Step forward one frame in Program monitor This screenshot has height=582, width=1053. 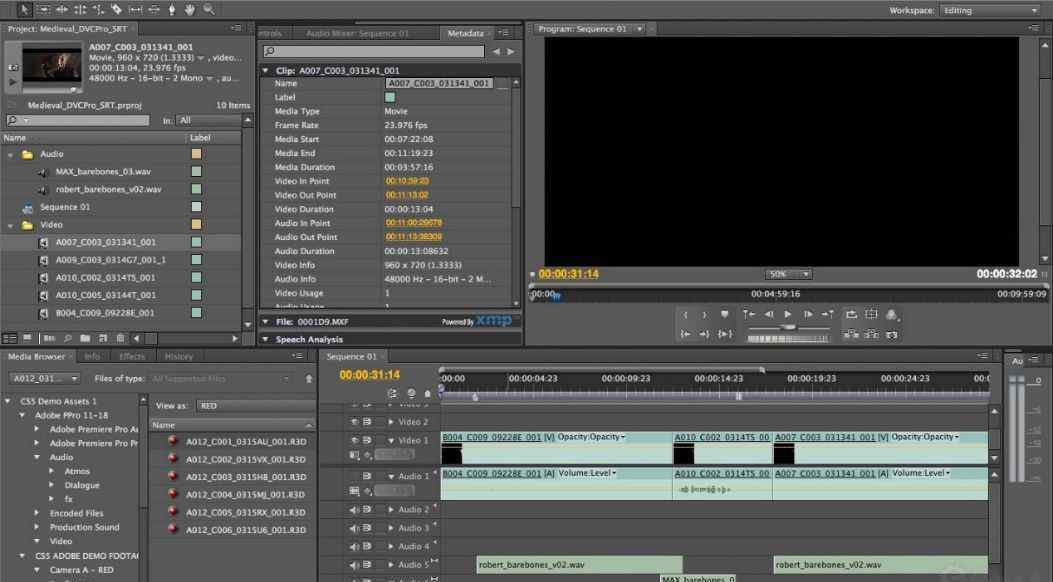pyautogui.click(x=808, y=314)
